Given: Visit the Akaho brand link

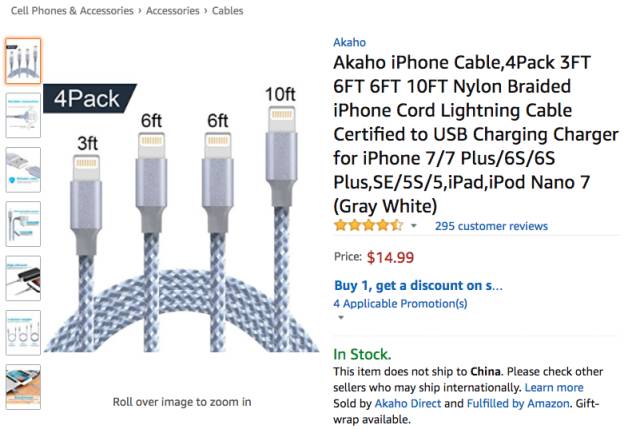Looking at the screenshot, I should pyautogui.click(x=349, y=42).
